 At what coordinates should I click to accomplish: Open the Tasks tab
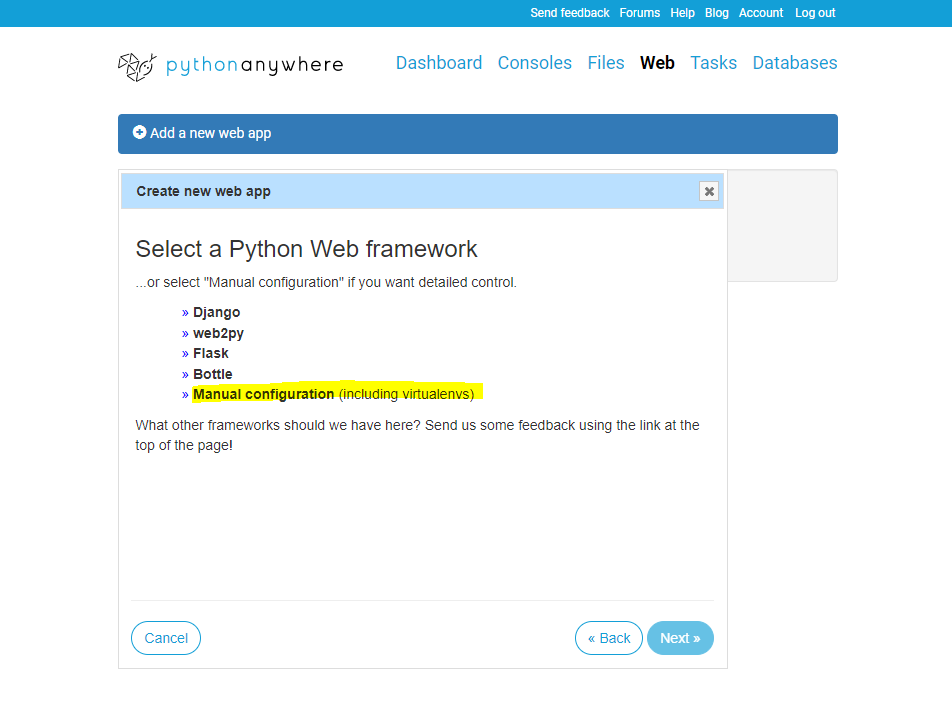[713, 63]
